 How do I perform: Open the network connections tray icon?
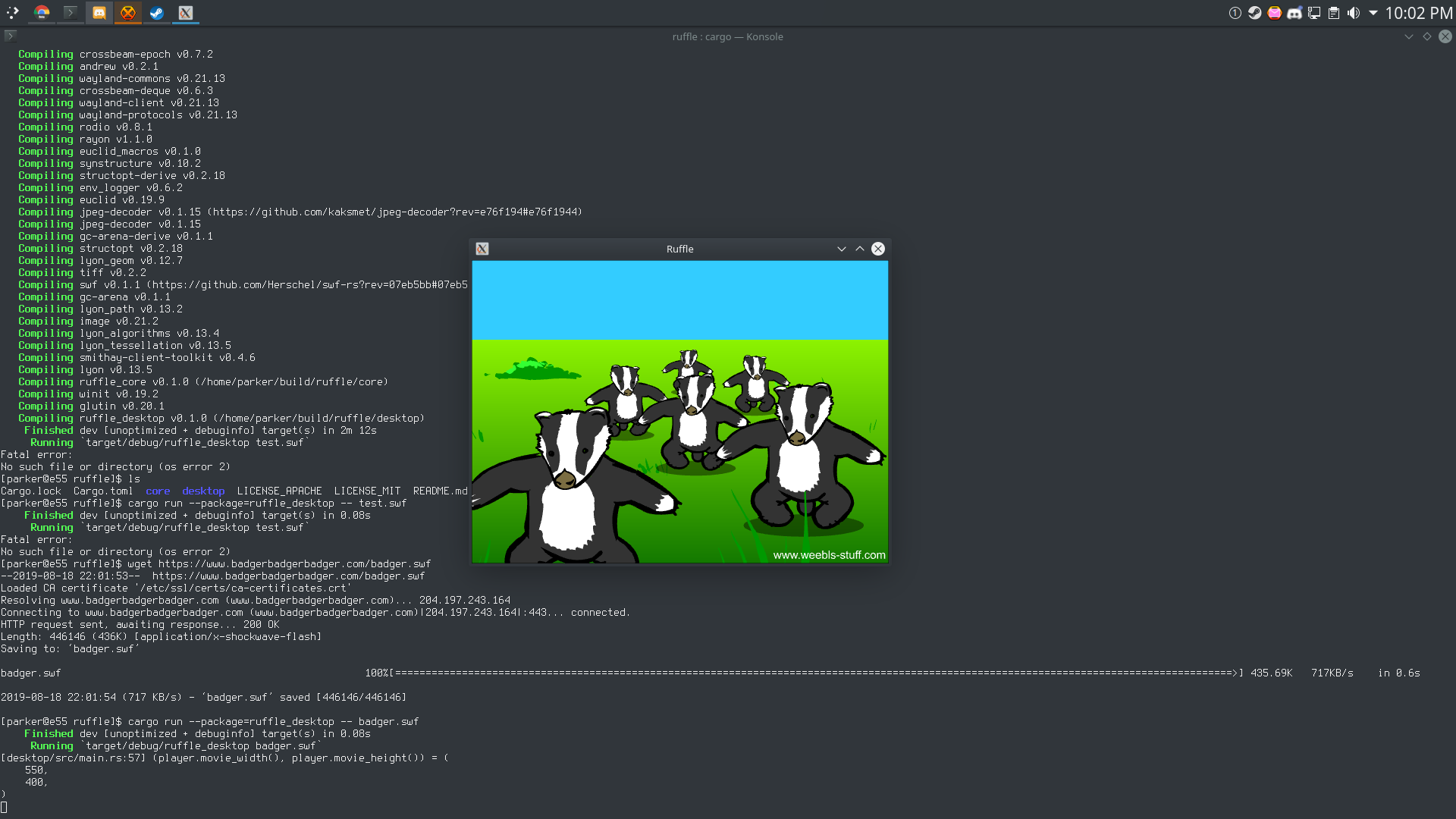tap(1314, 13)
